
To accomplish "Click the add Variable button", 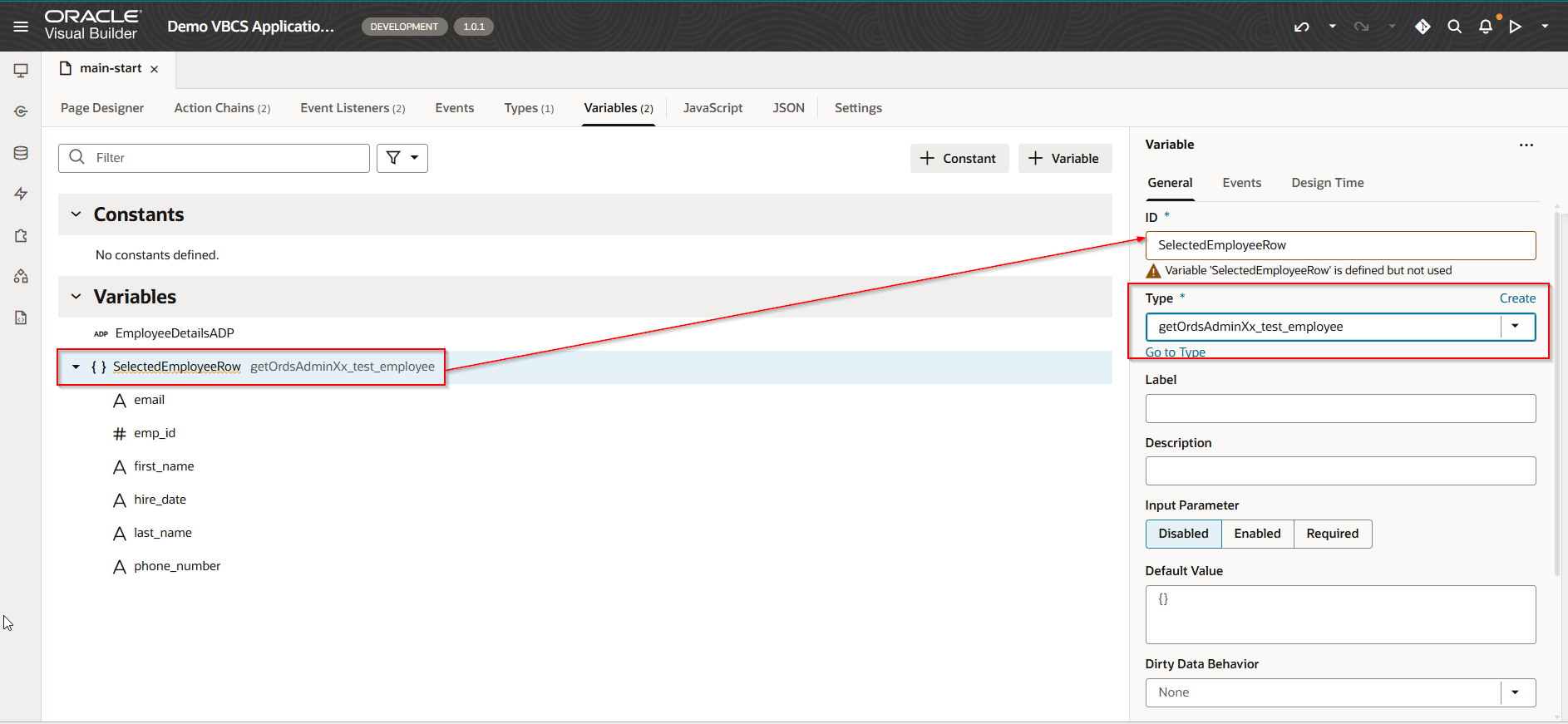I will 1064,158.
